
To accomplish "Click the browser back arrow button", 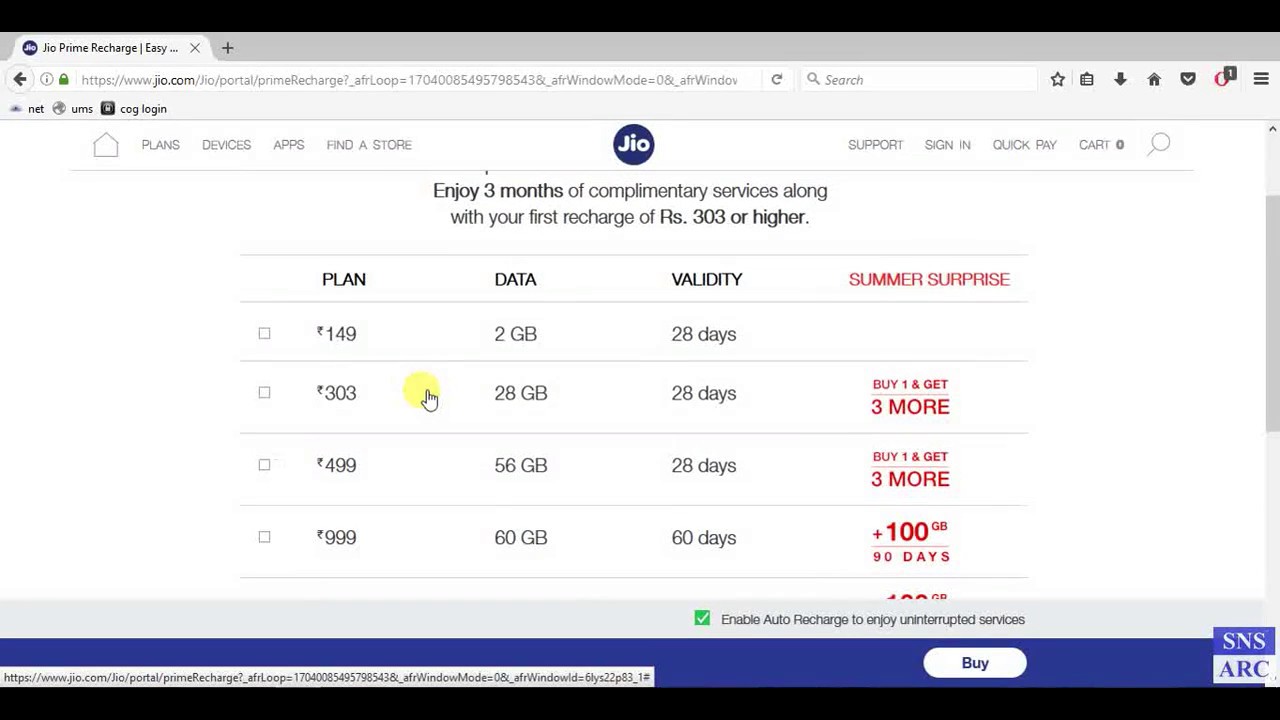I will [20, 79].
